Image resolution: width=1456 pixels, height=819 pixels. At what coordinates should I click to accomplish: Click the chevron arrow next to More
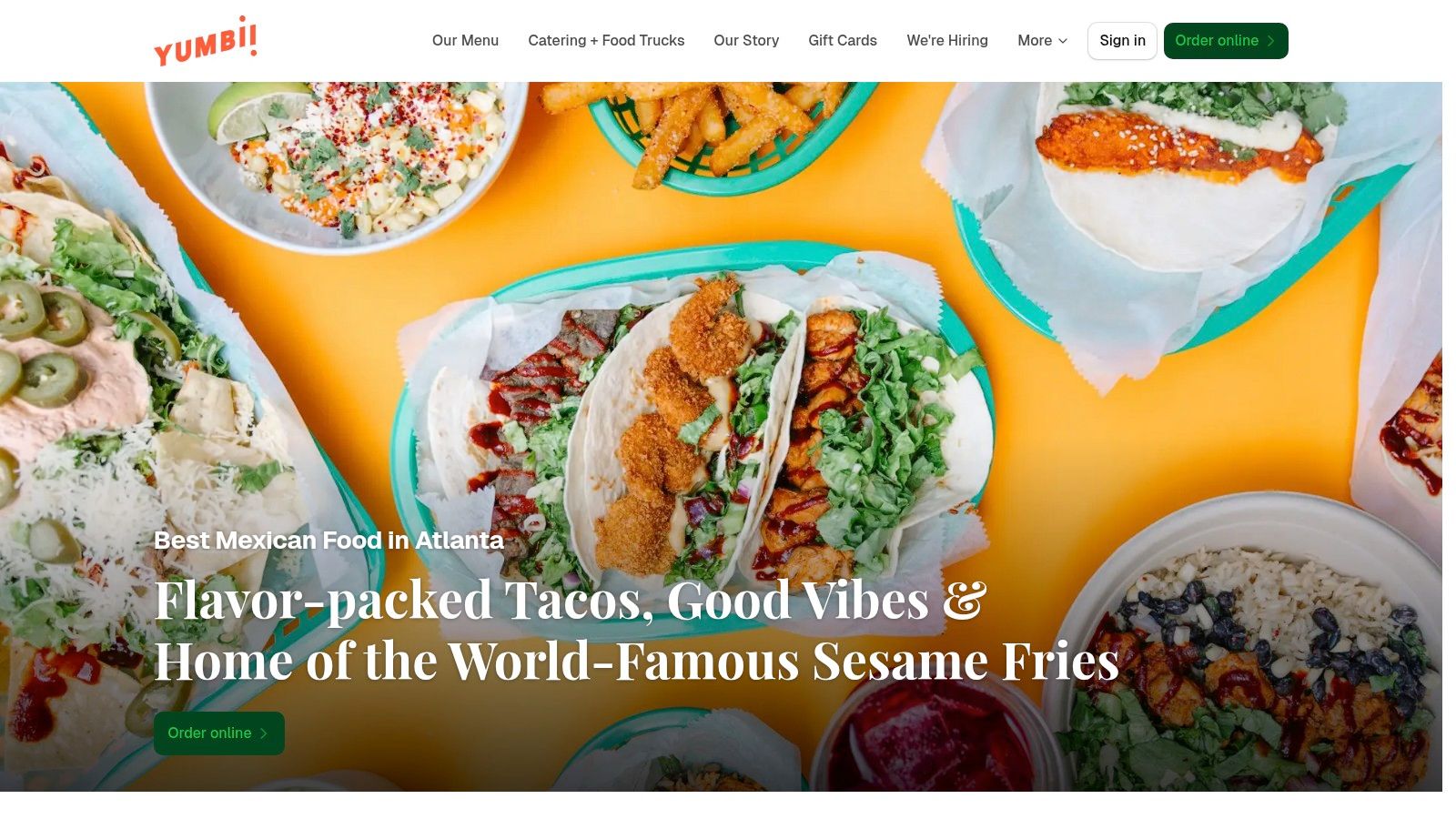[1063, 41]
